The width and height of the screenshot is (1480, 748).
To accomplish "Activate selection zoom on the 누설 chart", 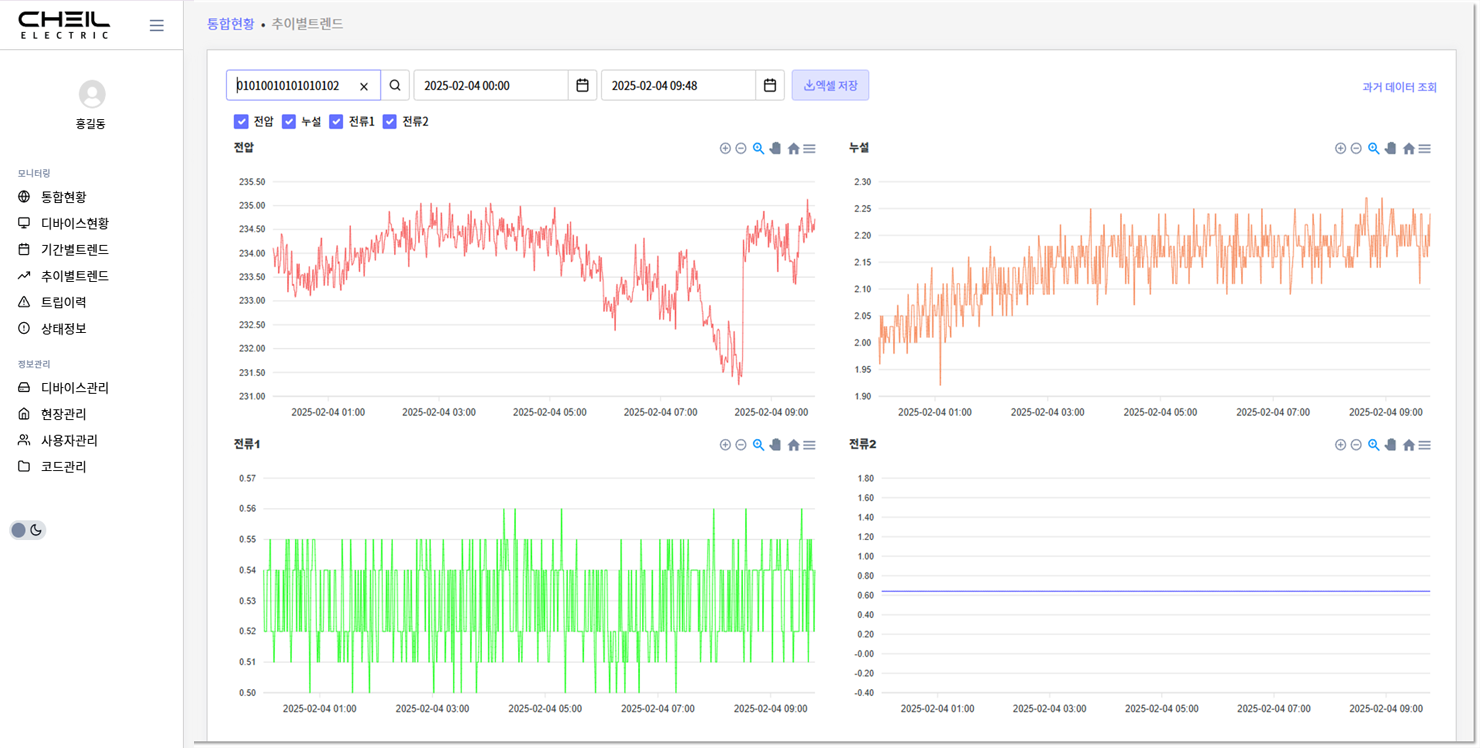I will click(x=1373, y=149).
